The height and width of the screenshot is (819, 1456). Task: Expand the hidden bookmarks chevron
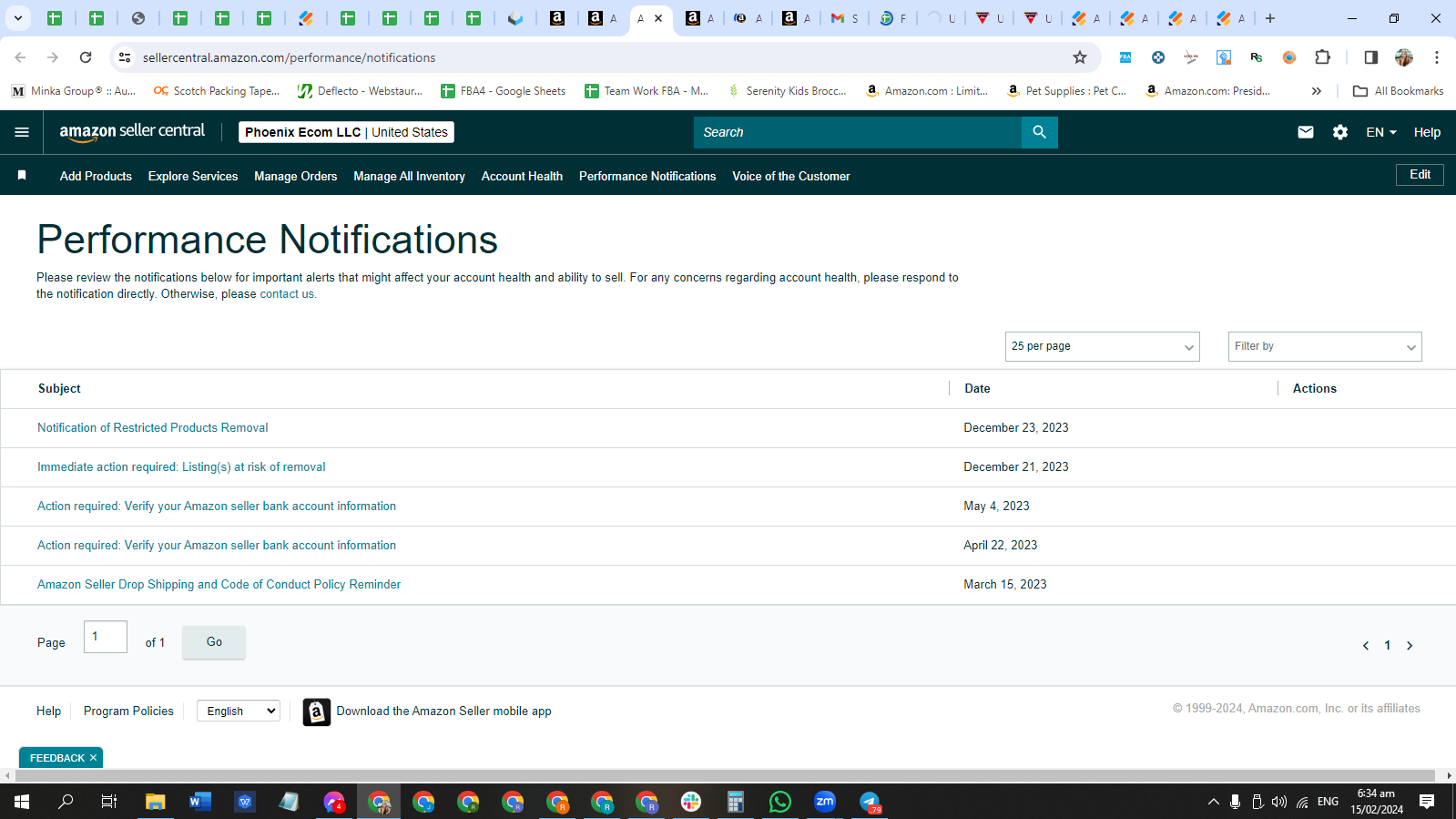point(1316,91)
